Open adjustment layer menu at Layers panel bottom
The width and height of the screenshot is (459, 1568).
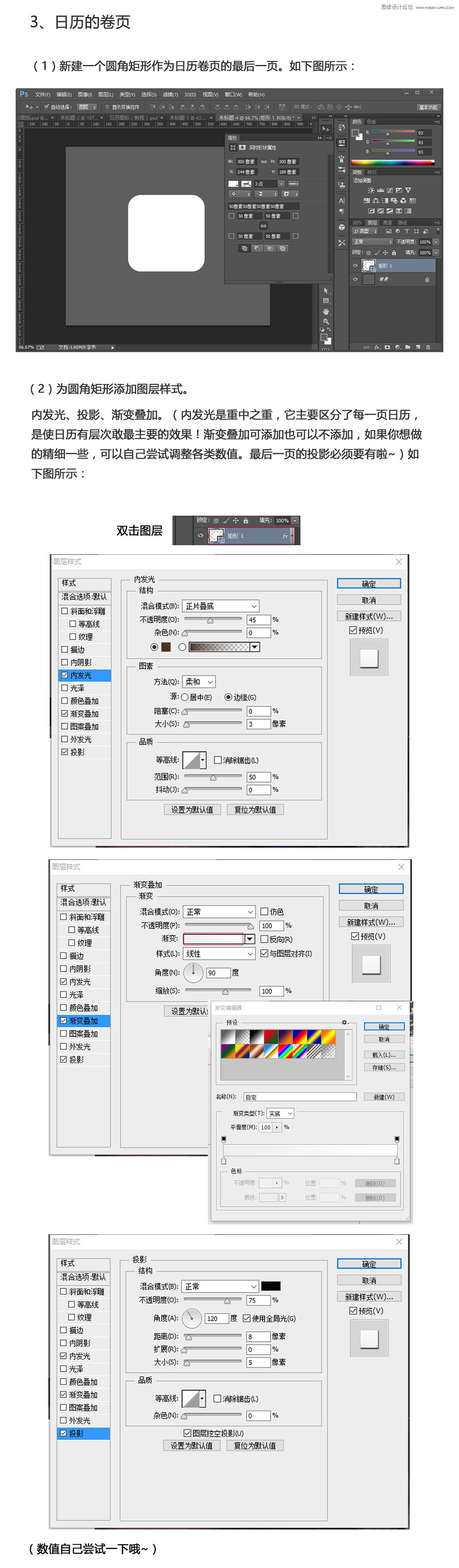tap(398, 347)
